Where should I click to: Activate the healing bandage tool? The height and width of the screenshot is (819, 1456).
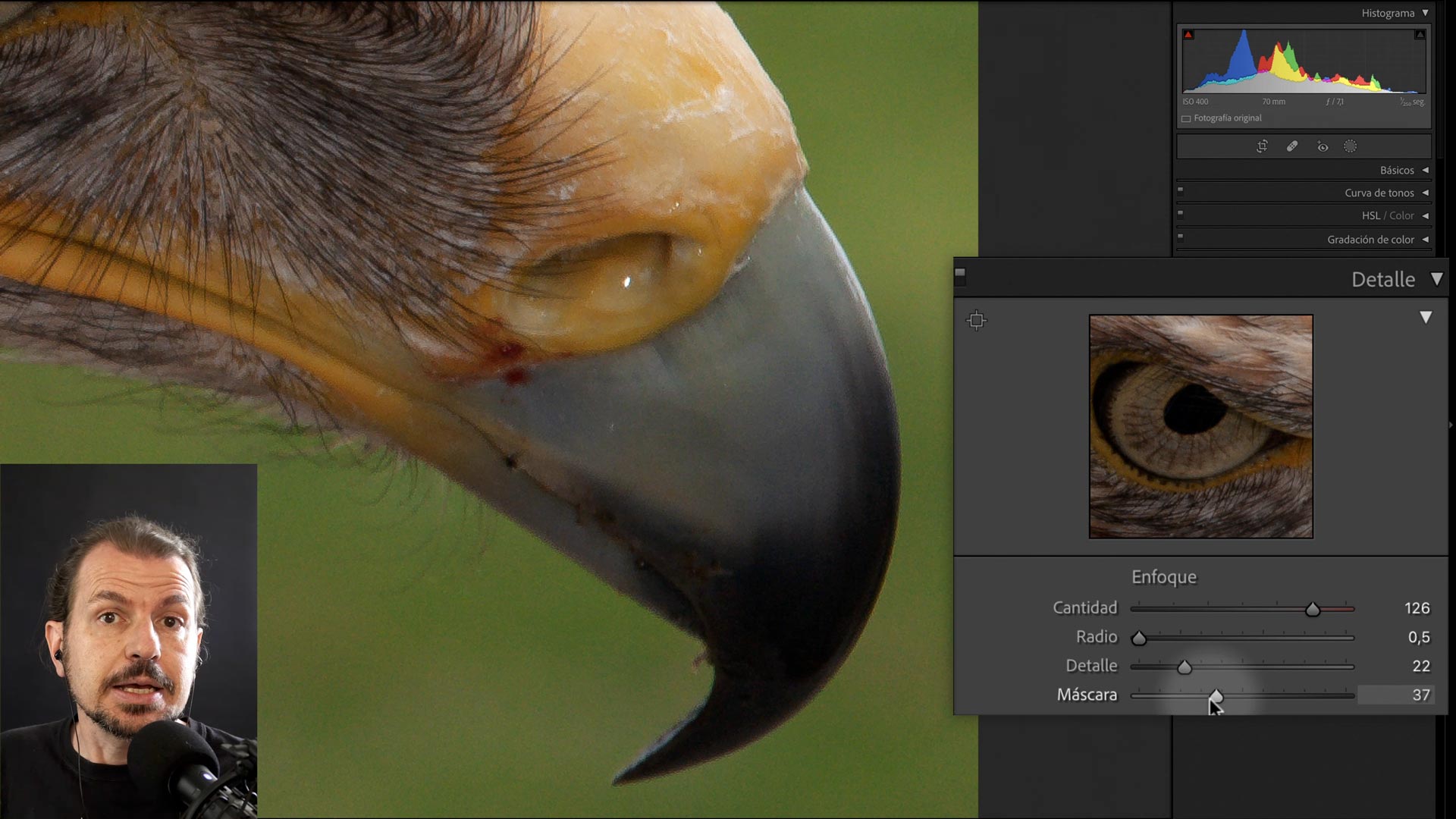tap(1292, 146)
